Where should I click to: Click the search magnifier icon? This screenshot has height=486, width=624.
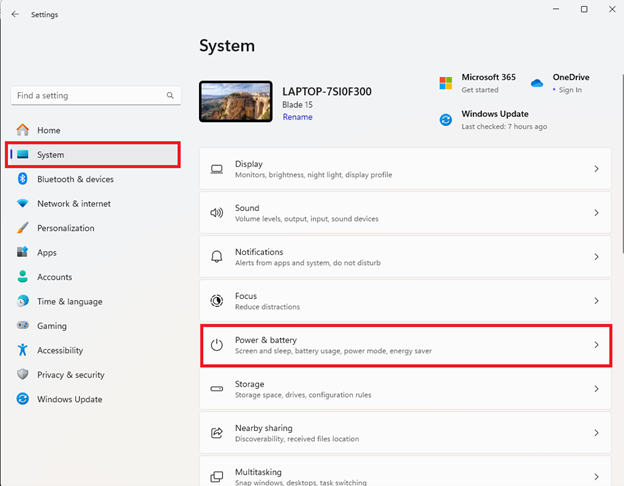[x=170, y=96]
